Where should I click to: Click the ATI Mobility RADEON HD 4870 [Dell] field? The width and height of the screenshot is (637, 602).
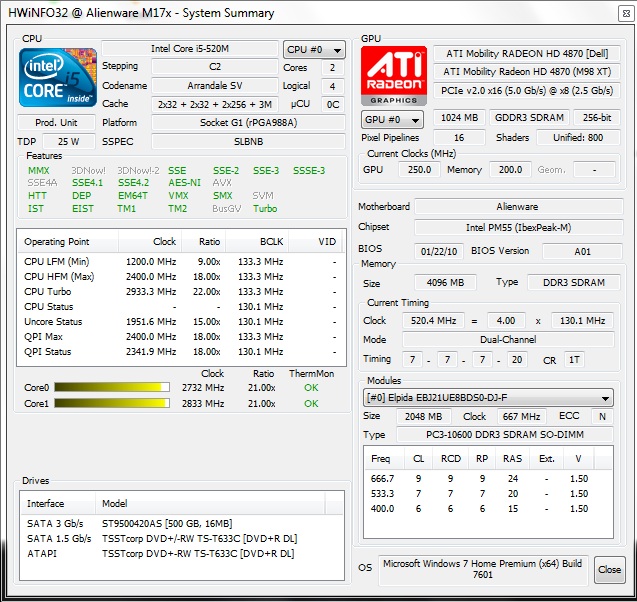(x=527, y=54)
